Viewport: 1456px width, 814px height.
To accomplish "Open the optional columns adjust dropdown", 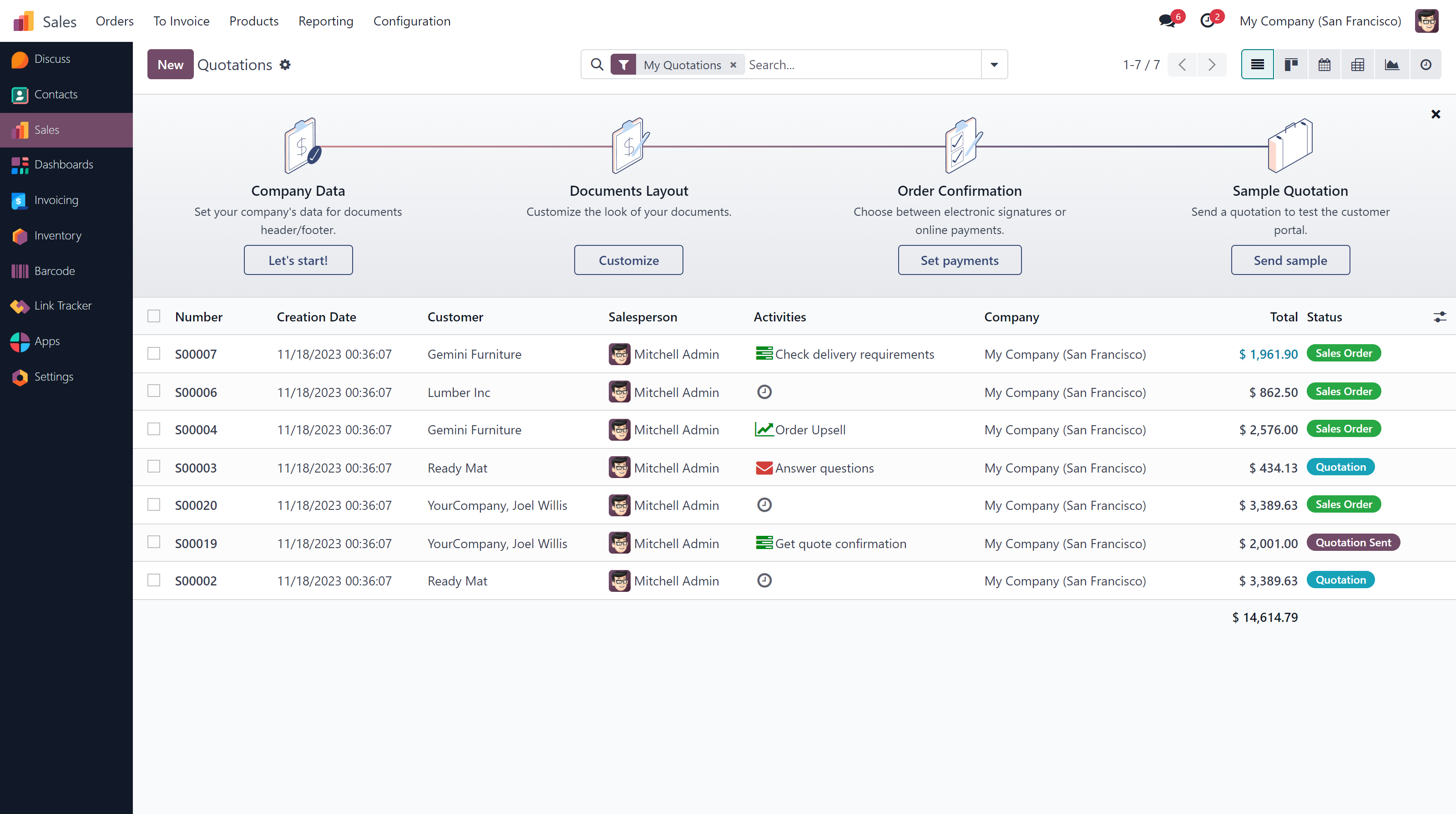I will coord(1439,317).
